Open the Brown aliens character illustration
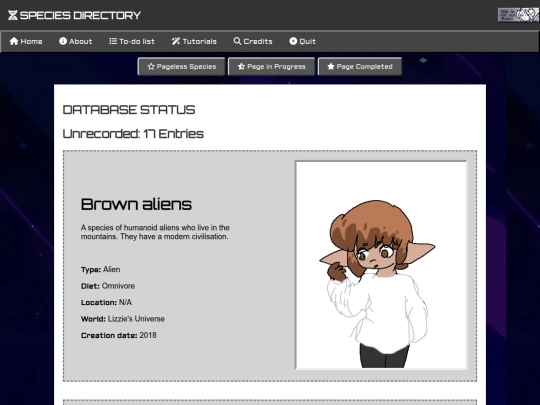Image resolution: width=540 pixels, height=405 pixels. [x=382, y=265]
